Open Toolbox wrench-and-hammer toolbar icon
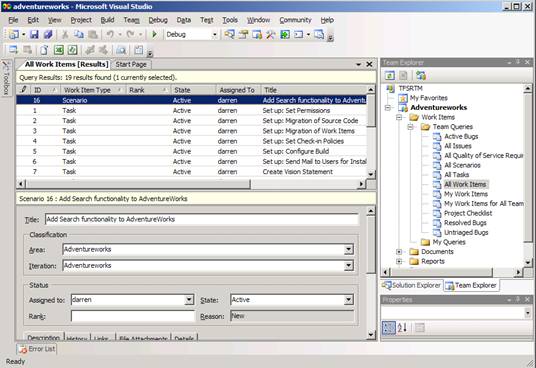Viewport: 536px width, 368px height. tap(271, 35)
